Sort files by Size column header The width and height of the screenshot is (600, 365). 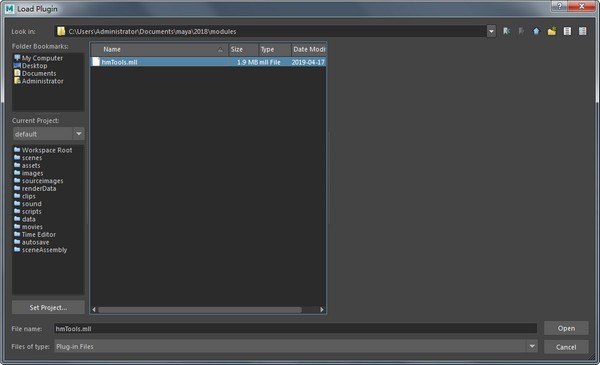click(243, 49)
